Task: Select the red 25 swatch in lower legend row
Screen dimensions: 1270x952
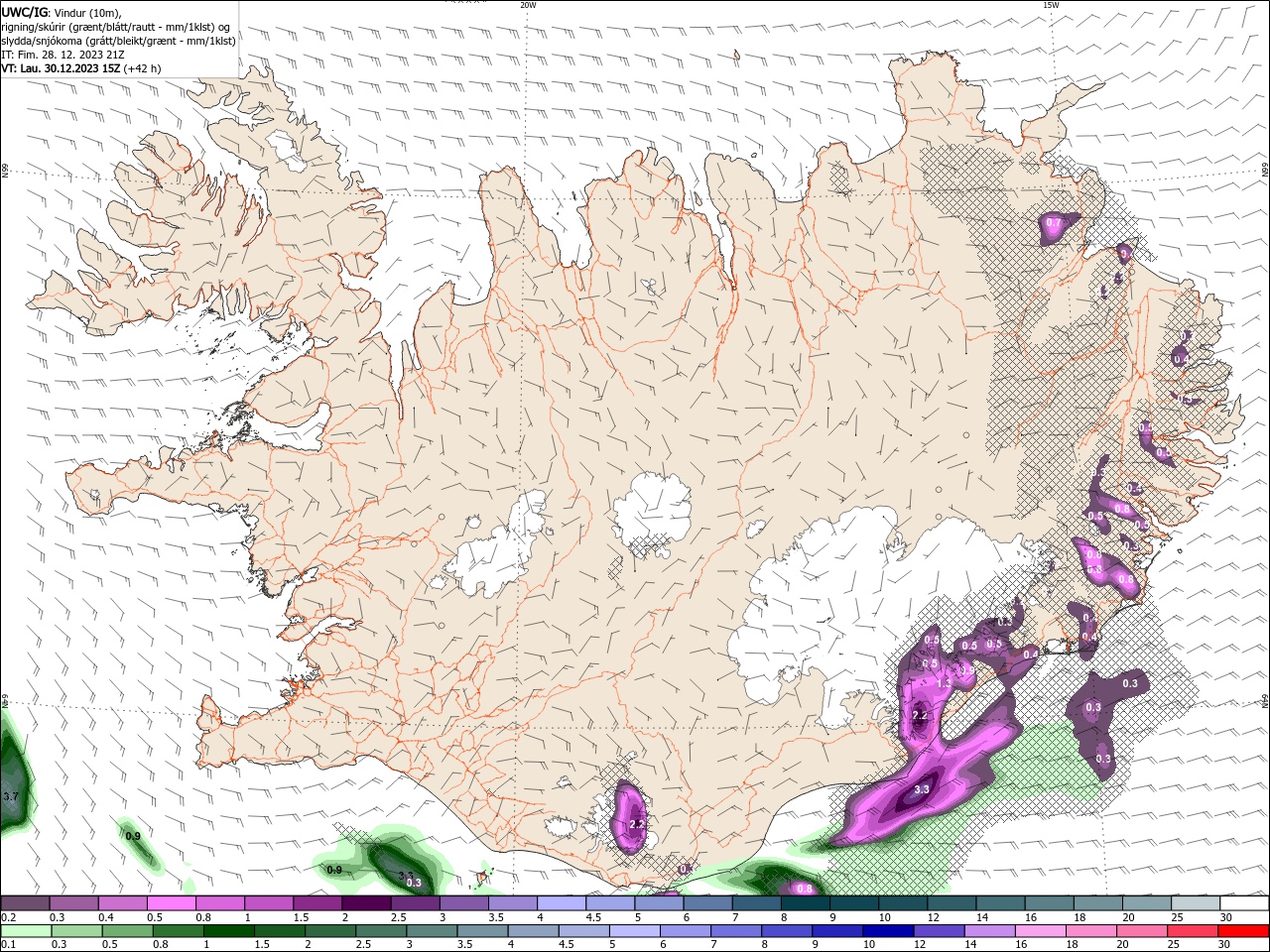Action: click(1193, 931)
